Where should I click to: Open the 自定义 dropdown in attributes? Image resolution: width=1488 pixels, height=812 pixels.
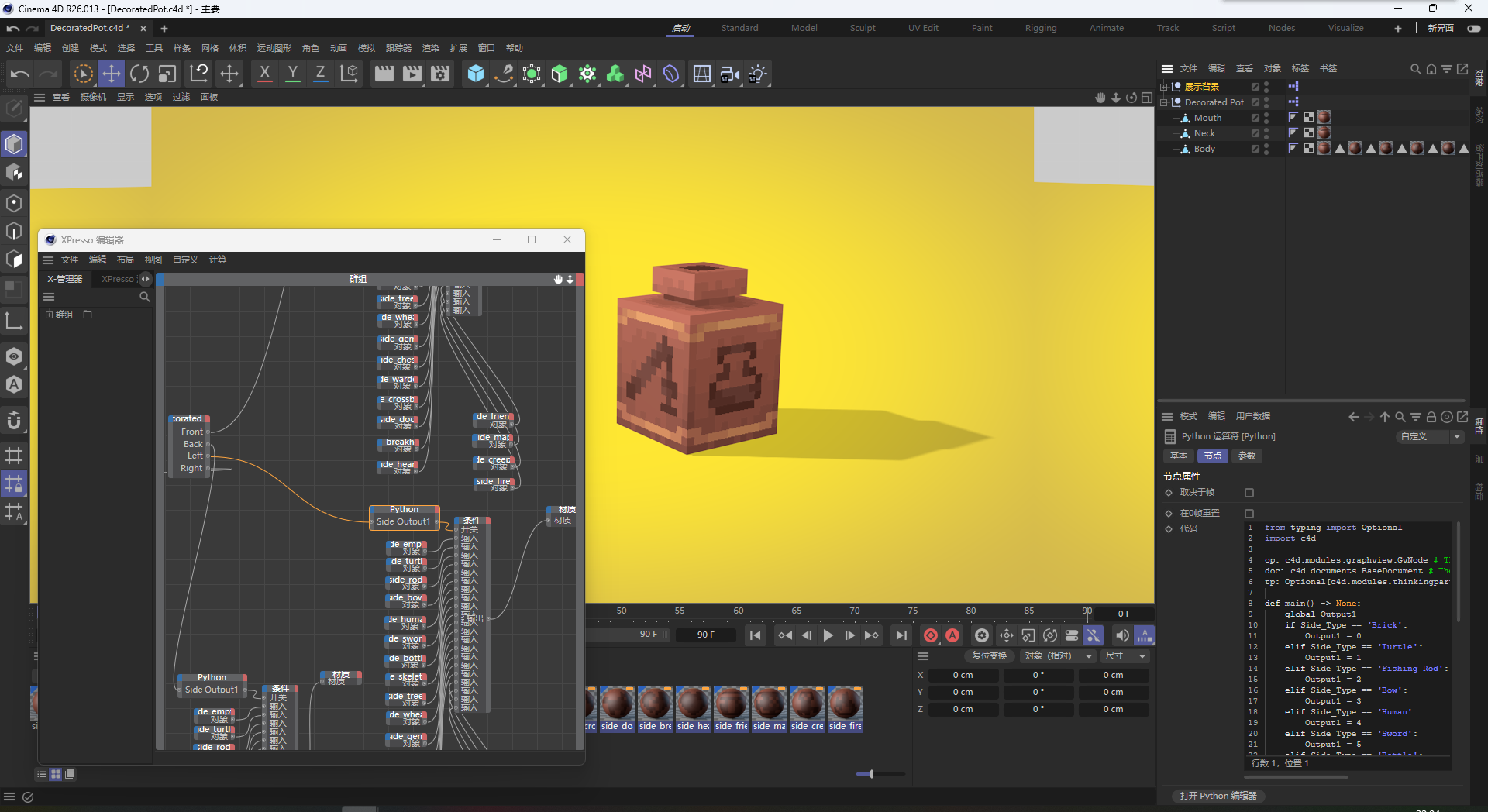click(x=1430, y=437)
